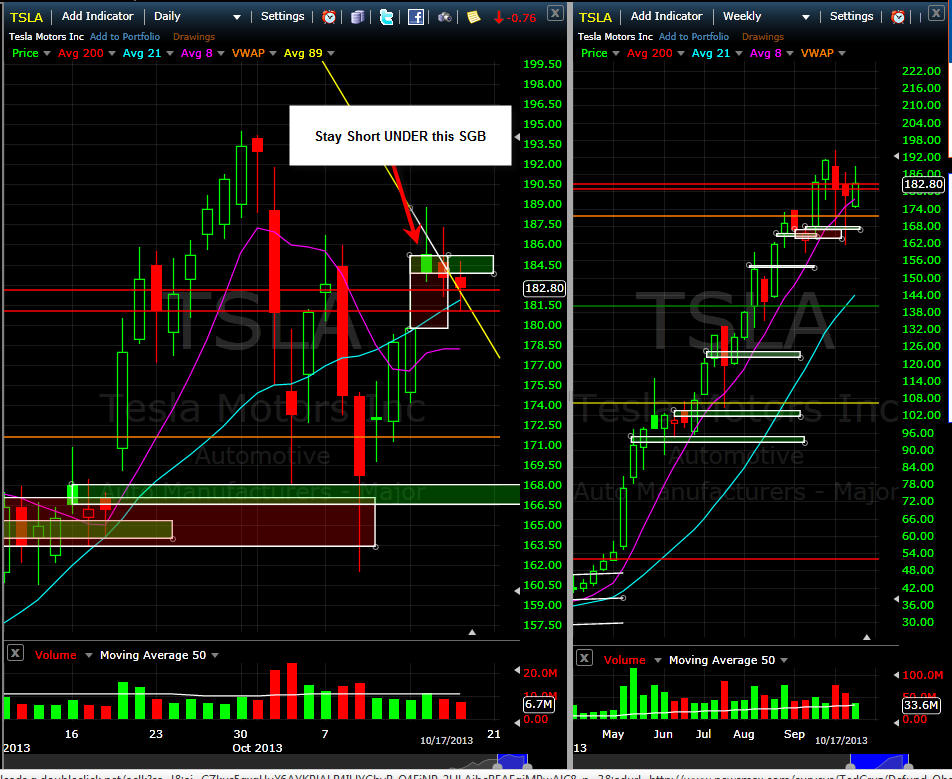Expand Avg 21 options arrow in Weekly chart

[x=739, y=53]
